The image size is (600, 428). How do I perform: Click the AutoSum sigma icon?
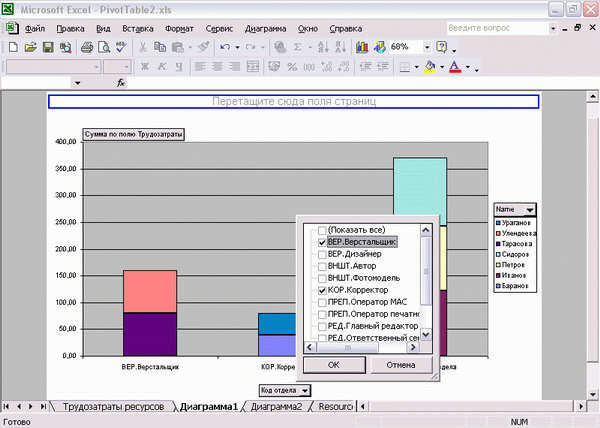(x=298, y=47)
